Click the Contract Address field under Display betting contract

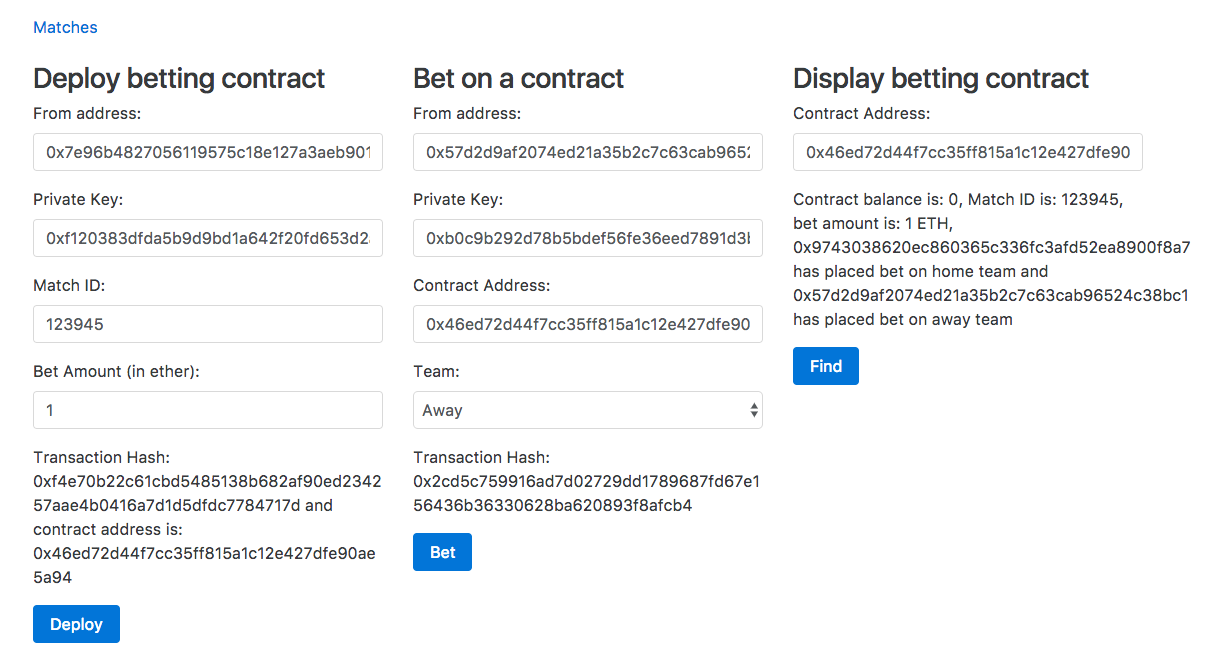tap(968, 152)
